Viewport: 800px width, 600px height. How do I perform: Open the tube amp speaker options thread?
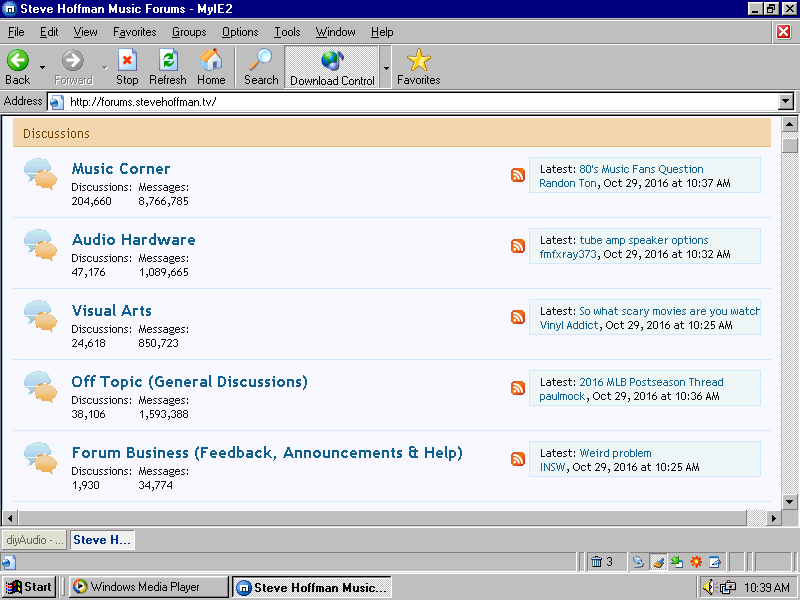(644, 240)
